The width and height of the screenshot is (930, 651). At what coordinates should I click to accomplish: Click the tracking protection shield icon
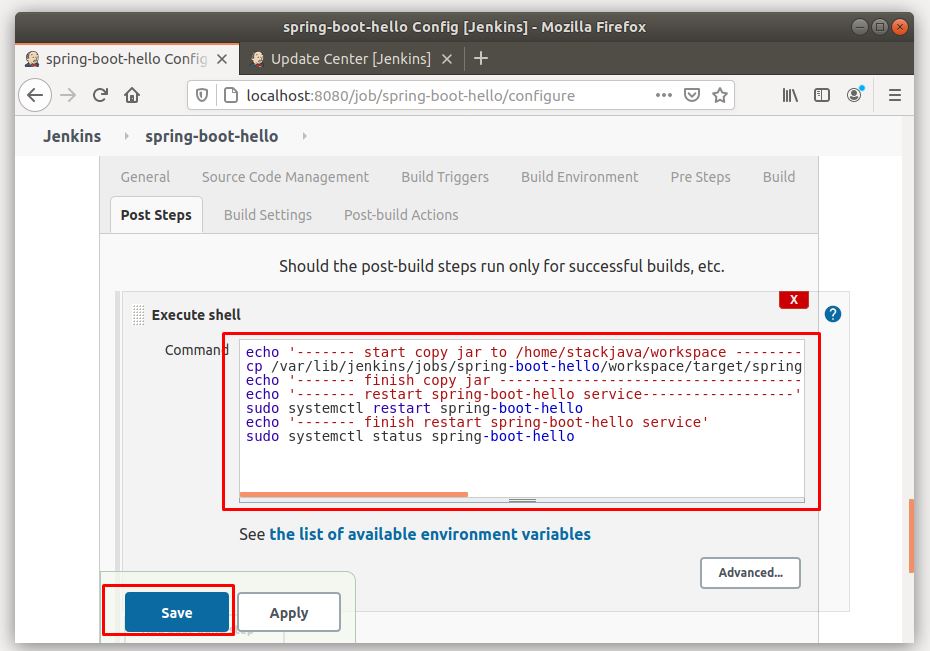coord(202,95)
